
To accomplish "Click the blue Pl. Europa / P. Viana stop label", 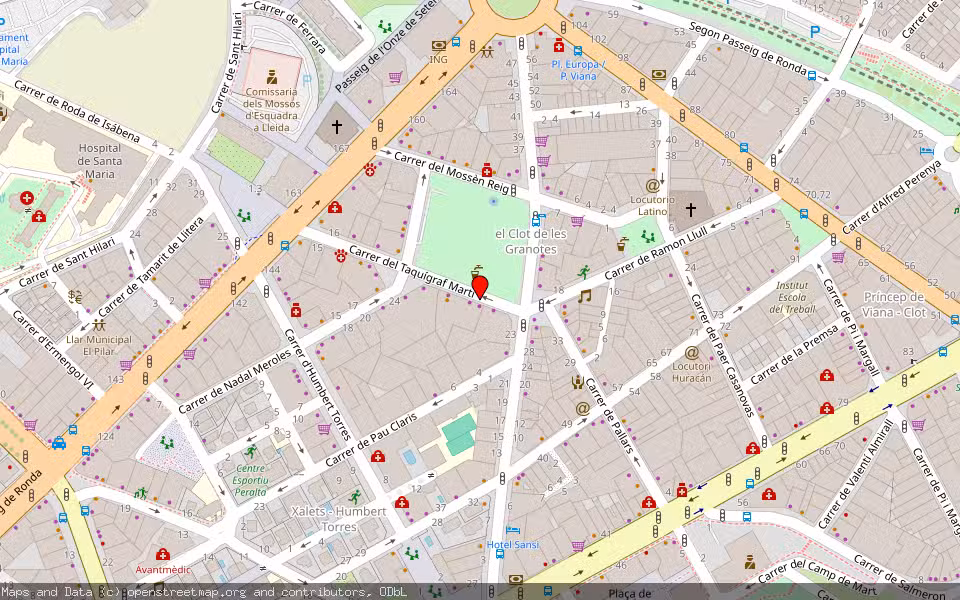I will tap(578, 70).
